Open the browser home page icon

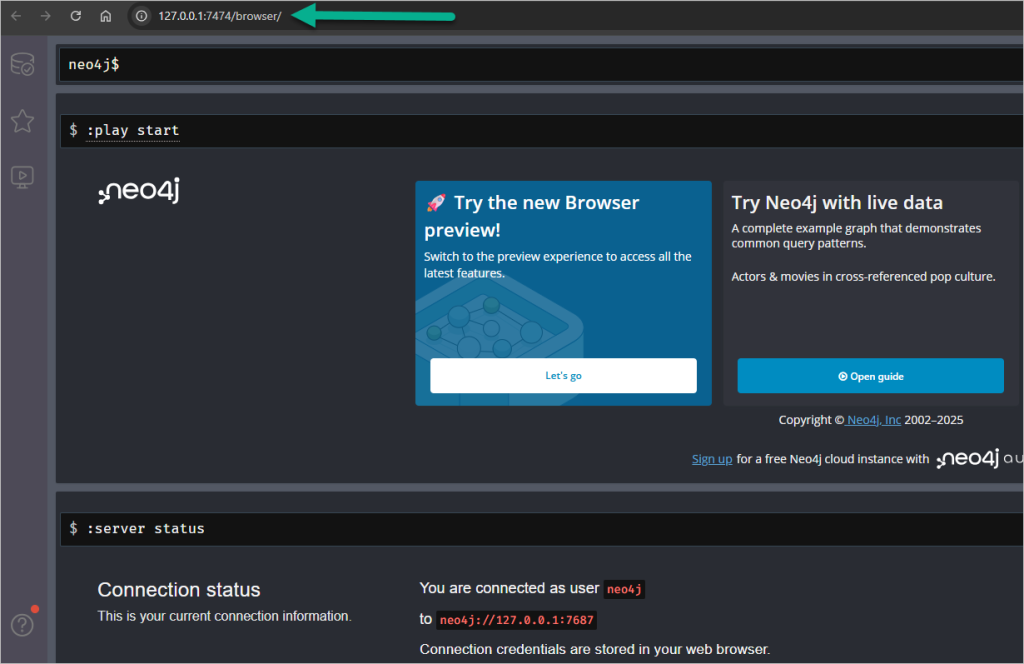(x=106, y=16)
